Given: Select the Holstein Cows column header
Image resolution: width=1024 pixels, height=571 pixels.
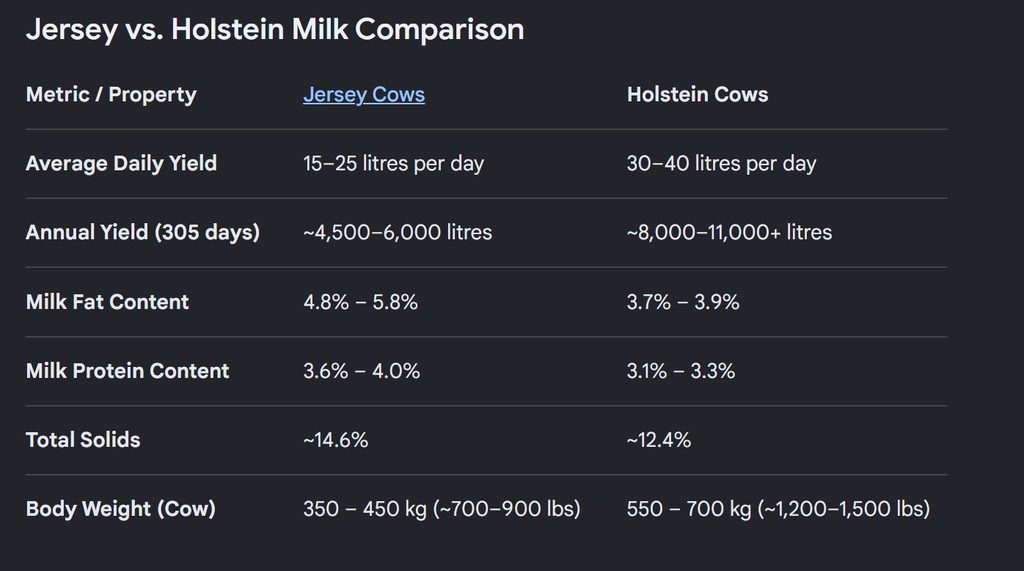Looking at the screenshot, I should [x=697, y=95].
